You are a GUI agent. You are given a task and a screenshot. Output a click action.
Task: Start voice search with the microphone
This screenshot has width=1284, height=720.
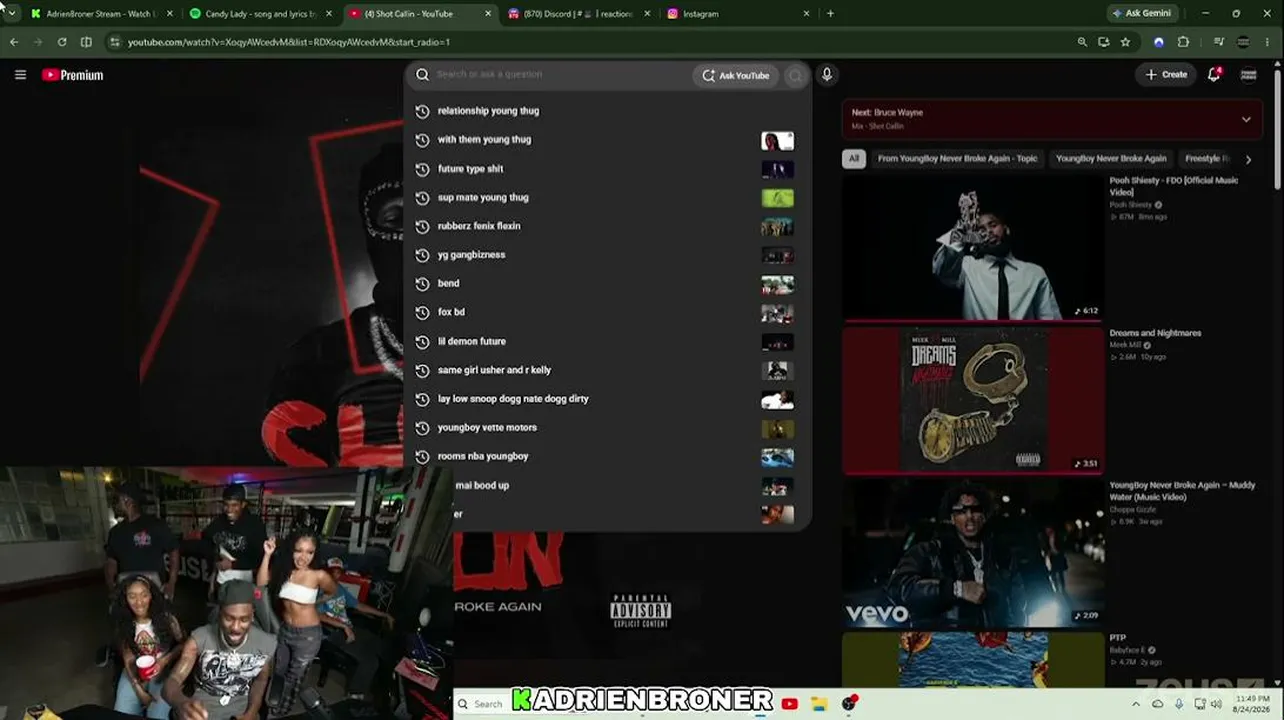[x=827, y=75]
